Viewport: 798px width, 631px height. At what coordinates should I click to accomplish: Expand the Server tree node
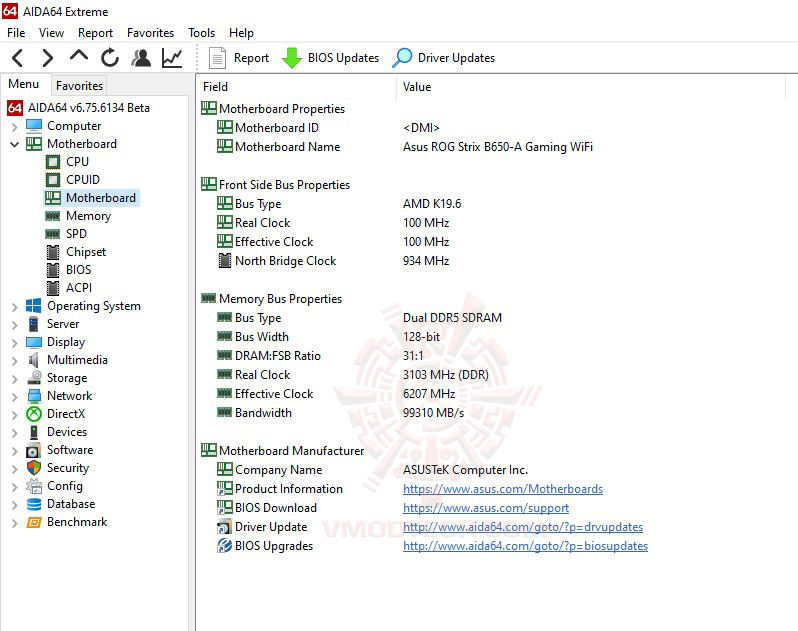[x=14, y=325]
